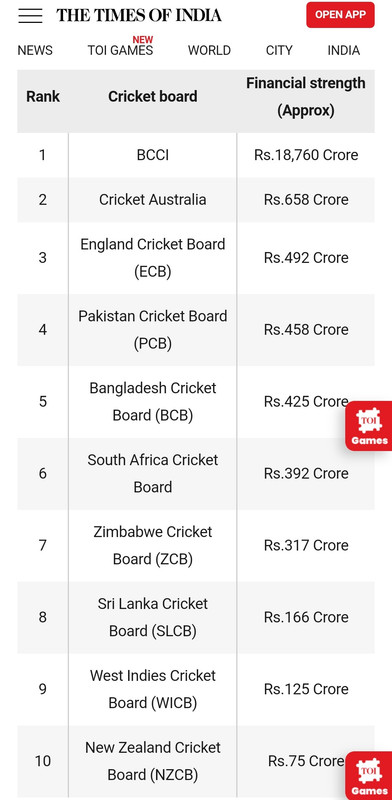
Task: Select the Cricket Australia cell
Action: coord(153,199)
